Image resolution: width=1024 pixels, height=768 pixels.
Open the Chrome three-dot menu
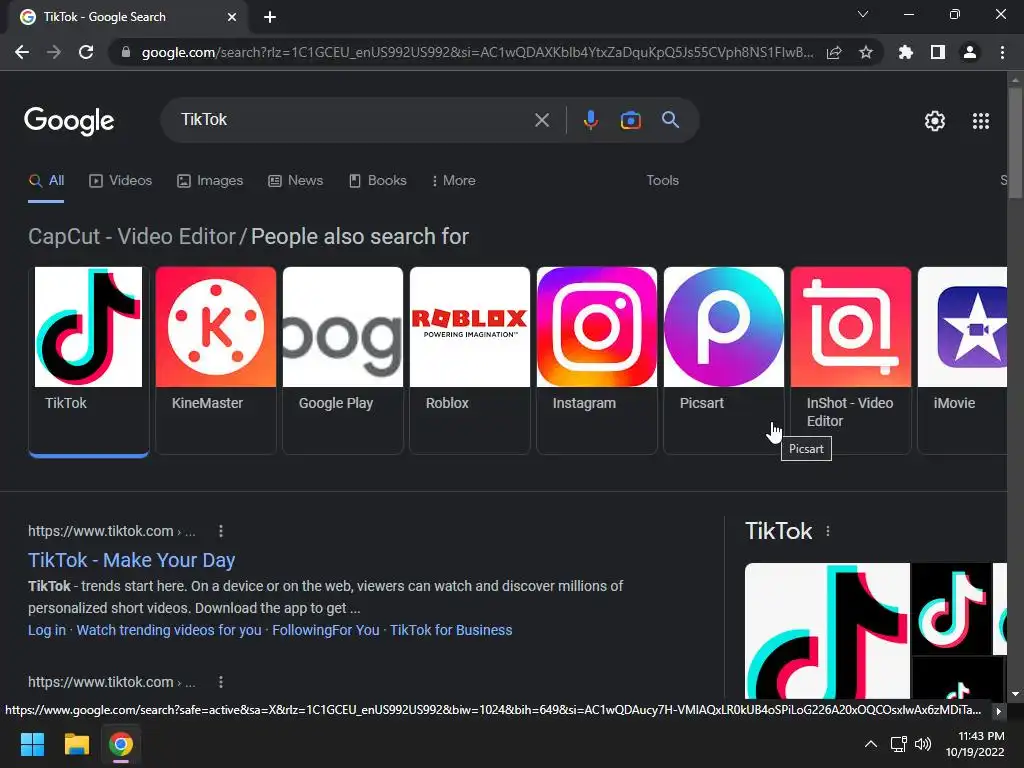pos(1002,52)
